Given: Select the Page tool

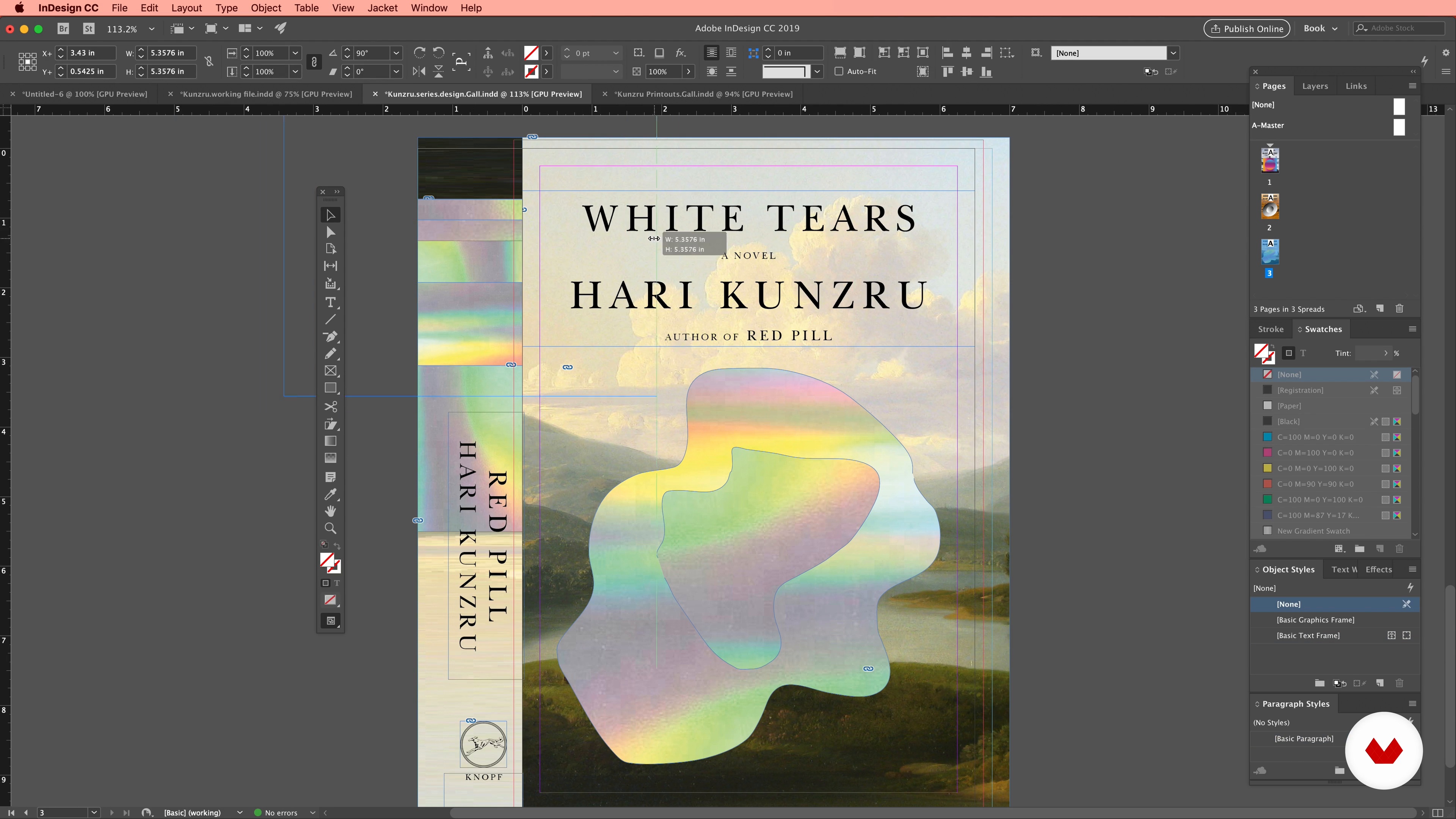Looking at the screenshot, I should coord(331,249).
